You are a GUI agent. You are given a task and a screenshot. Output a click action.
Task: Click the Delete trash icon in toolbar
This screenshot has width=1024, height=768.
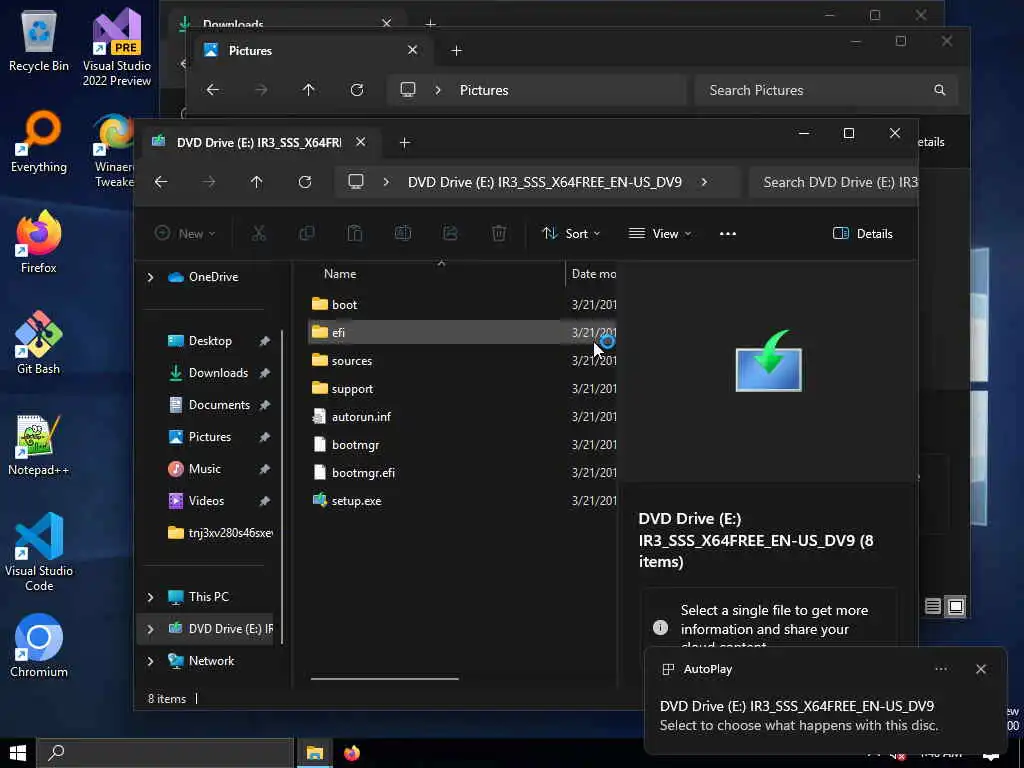tap(499, 233)
